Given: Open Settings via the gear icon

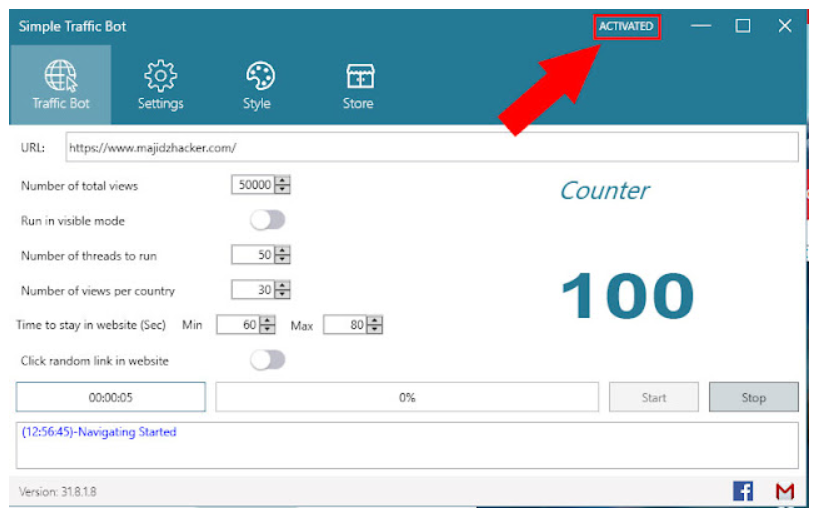Looking at the screenshot, I should coord(160,84).
